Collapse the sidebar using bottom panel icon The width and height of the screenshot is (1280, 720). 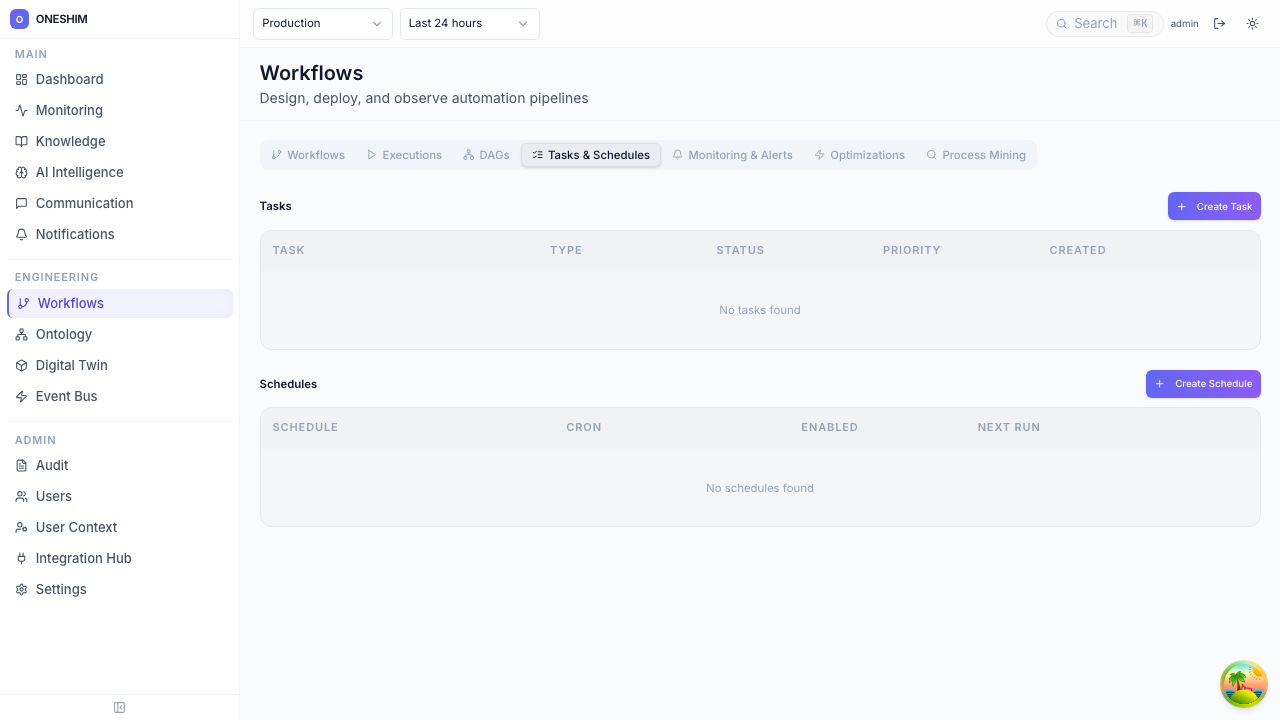click(119, 708)
